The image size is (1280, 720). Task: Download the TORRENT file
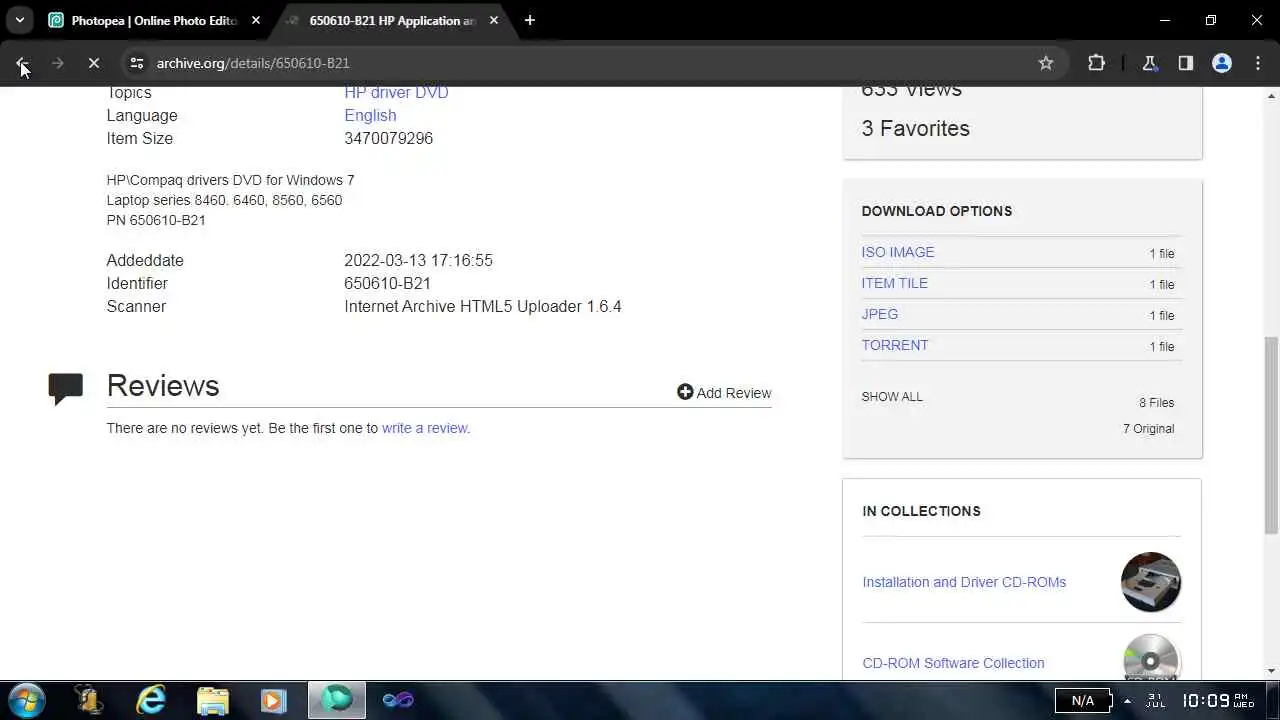point(895,345)
